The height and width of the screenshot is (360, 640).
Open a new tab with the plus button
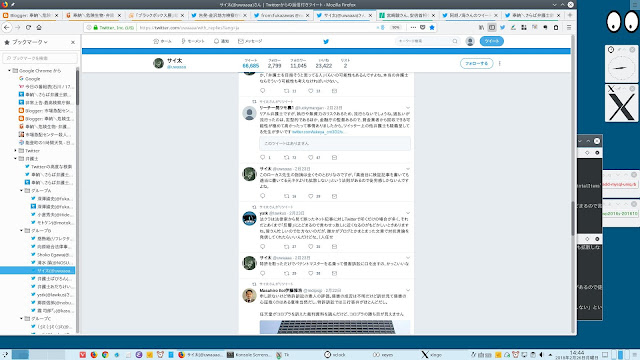click(x=570, y=15)
